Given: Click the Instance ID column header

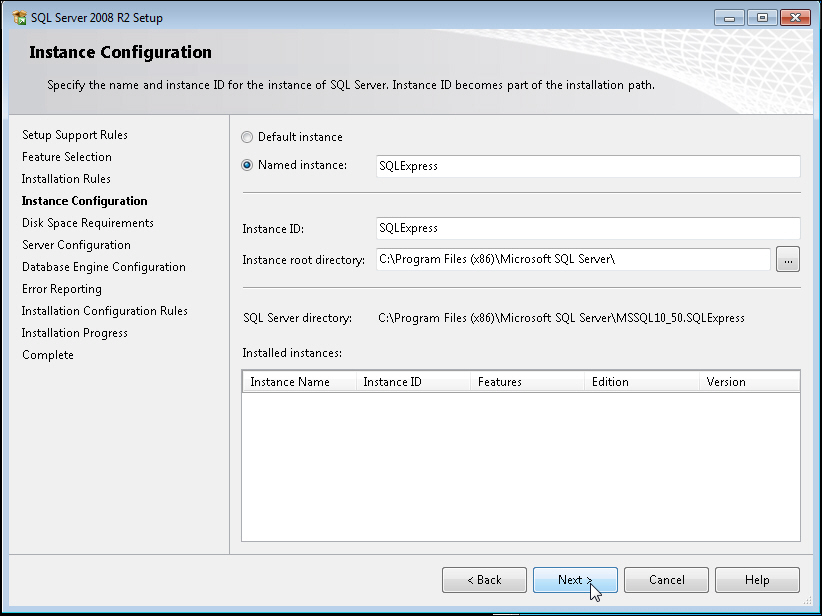Looking at the screenshot, I should (x=413, y=382).
